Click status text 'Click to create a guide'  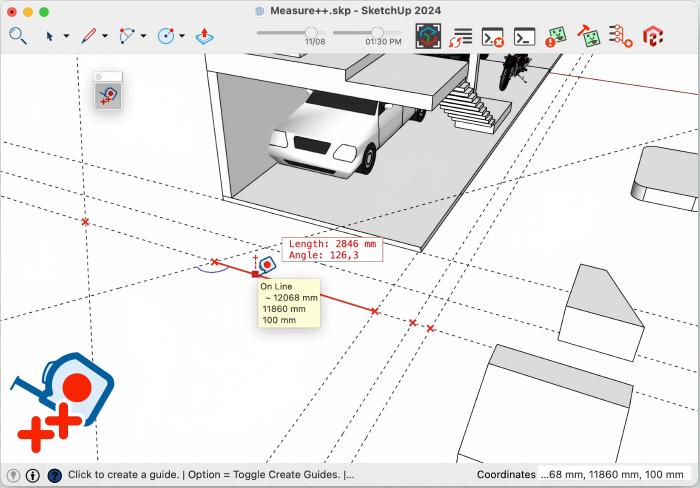(123, 475)
